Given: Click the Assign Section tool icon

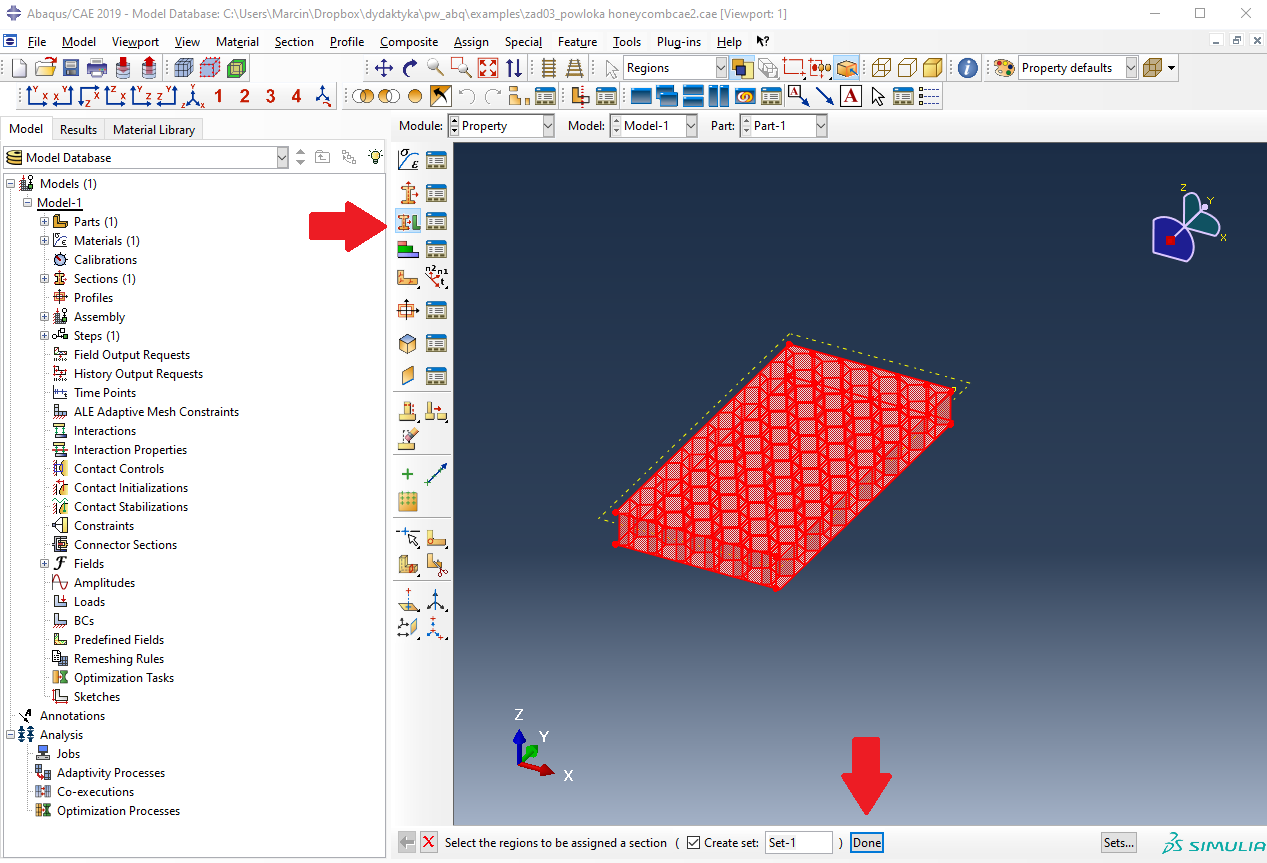Looking at the screenshot, I should tap(408, 221).
